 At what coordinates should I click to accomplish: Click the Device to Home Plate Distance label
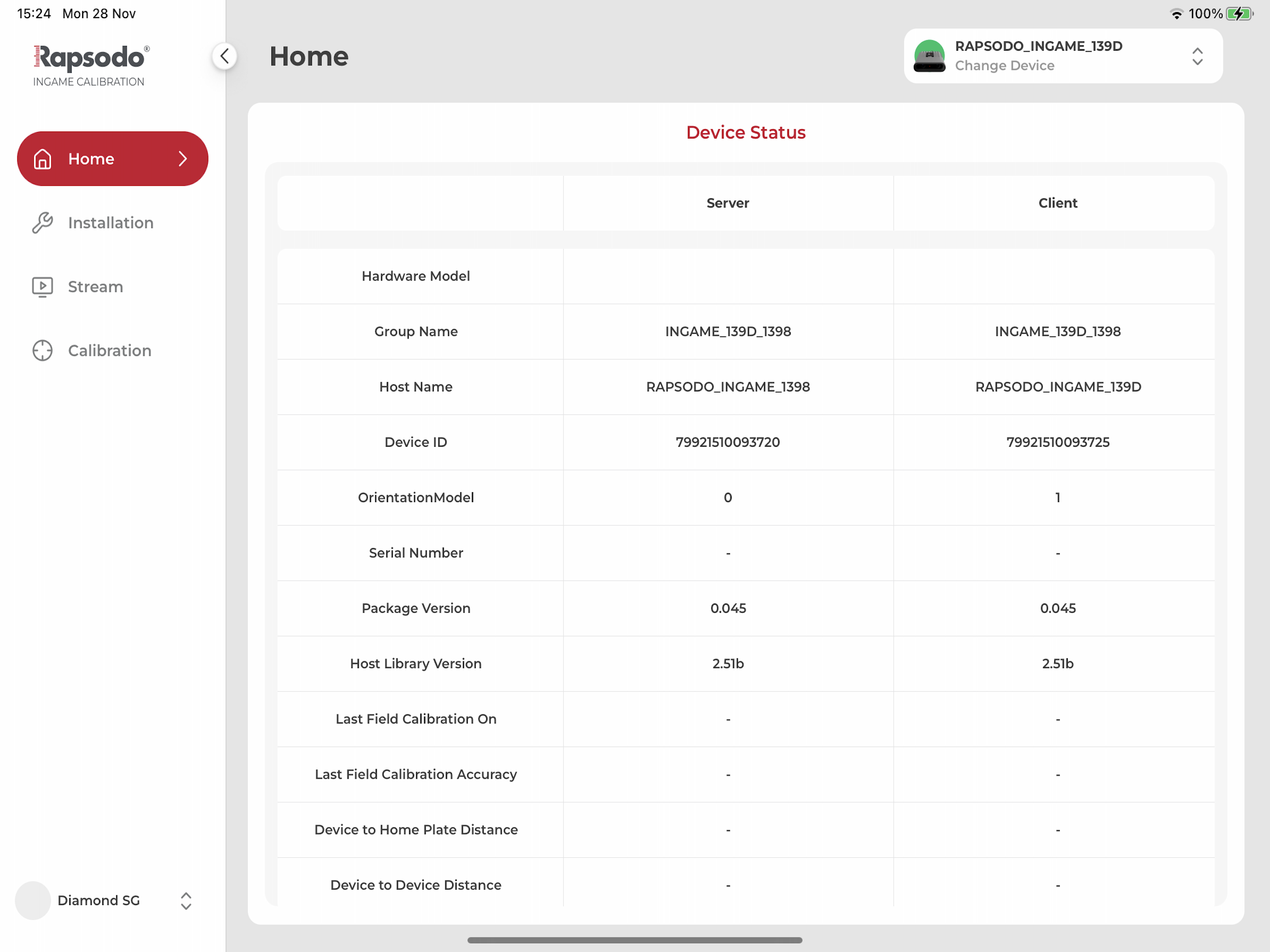pyautogui.click(x=416, y=830)
